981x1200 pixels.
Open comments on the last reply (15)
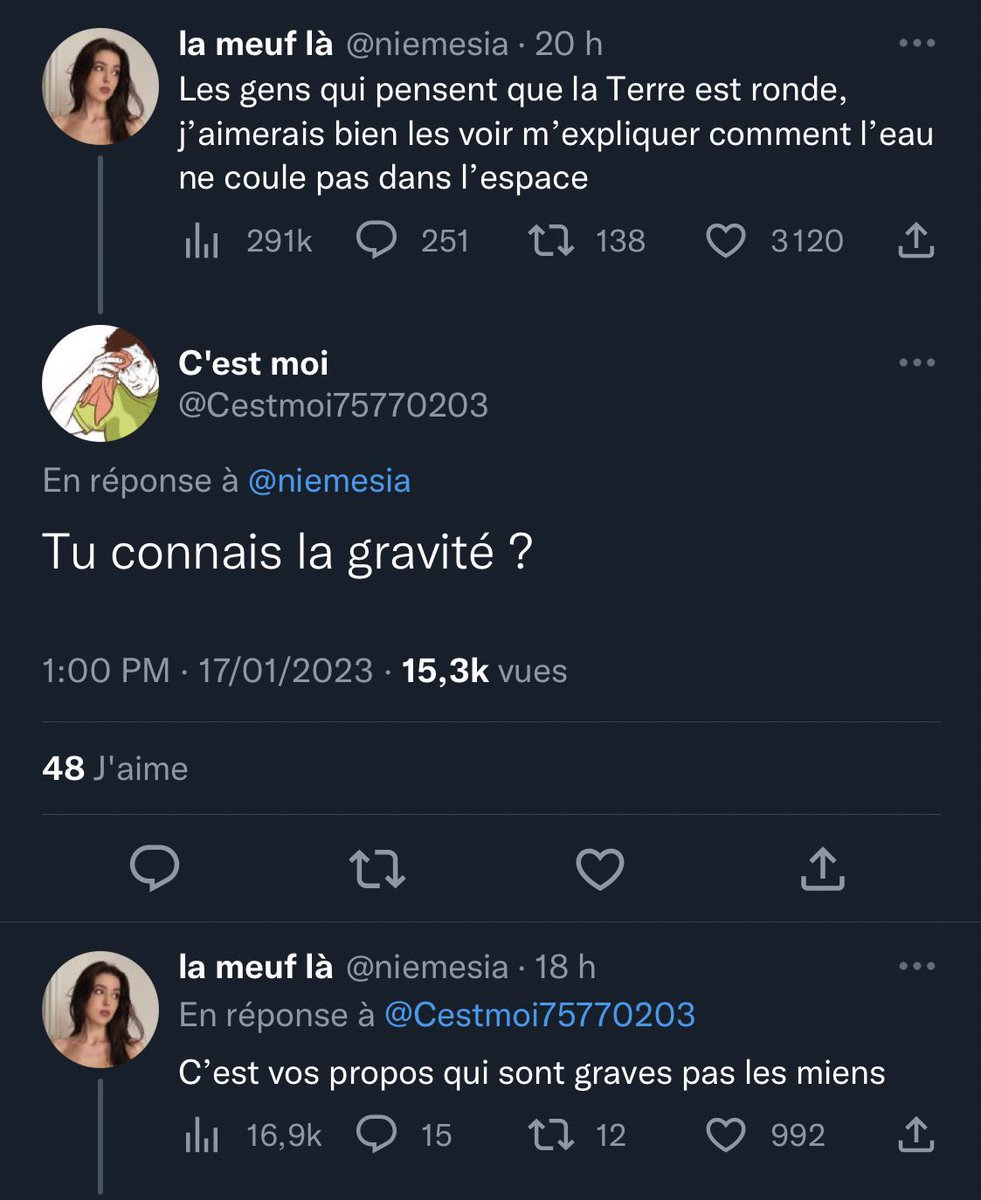(403, 1135)
